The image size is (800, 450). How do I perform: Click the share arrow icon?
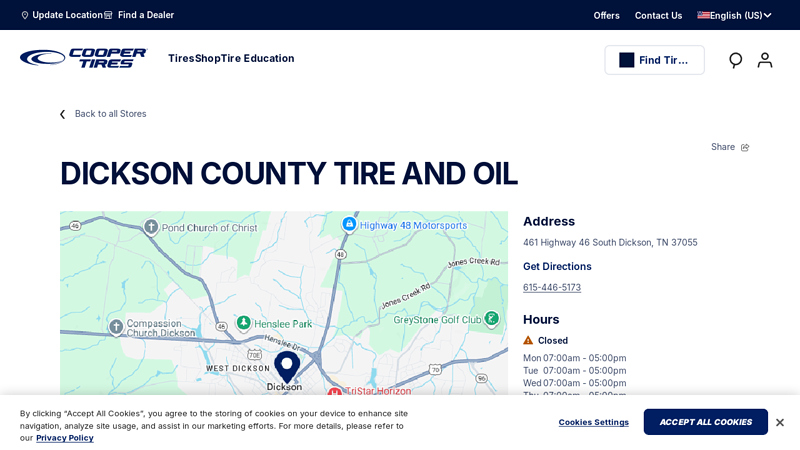pyautogui.click(x=745, y=147)
